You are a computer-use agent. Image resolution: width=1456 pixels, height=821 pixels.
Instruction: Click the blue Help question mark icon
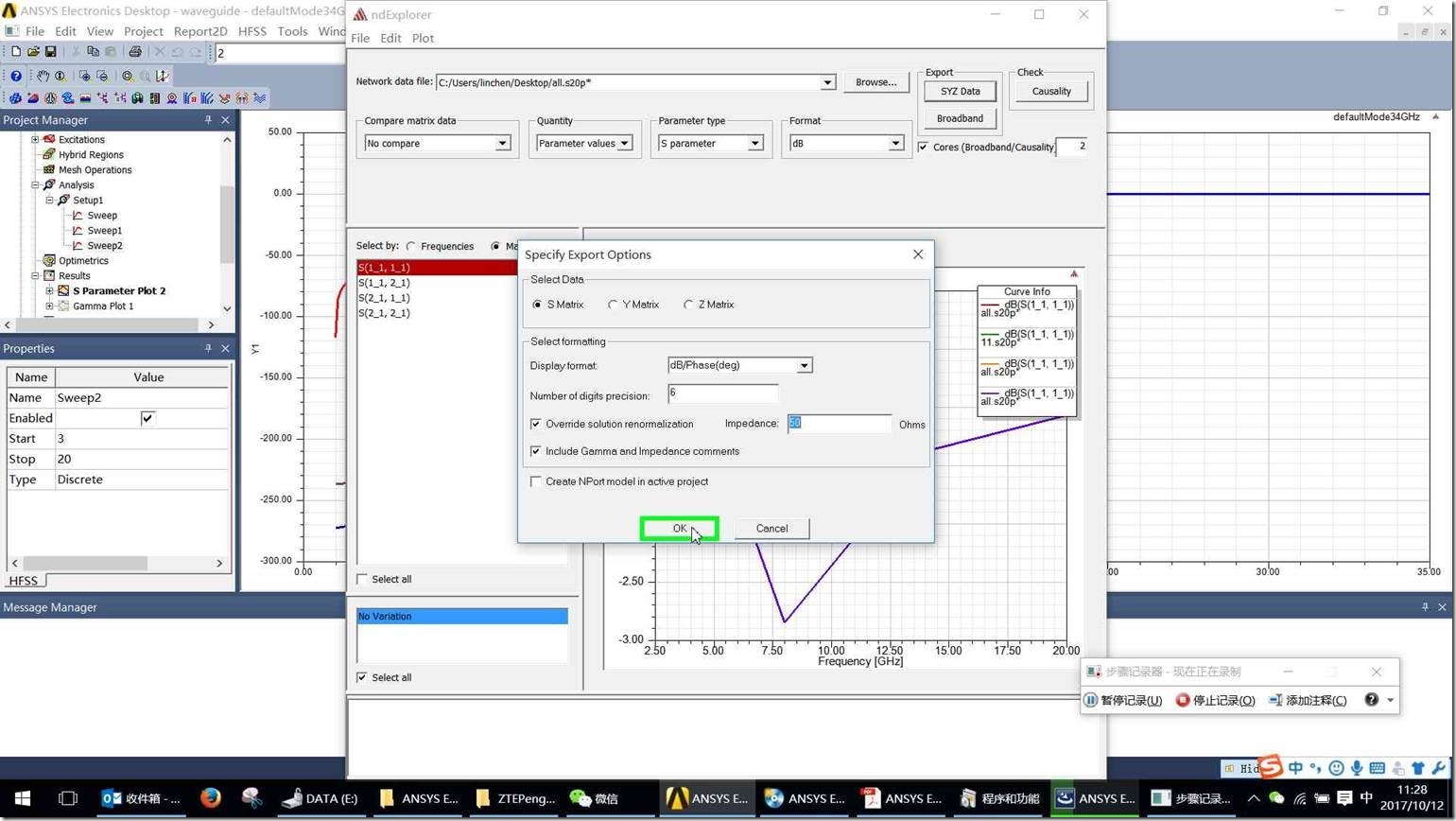tap(15, 76)
